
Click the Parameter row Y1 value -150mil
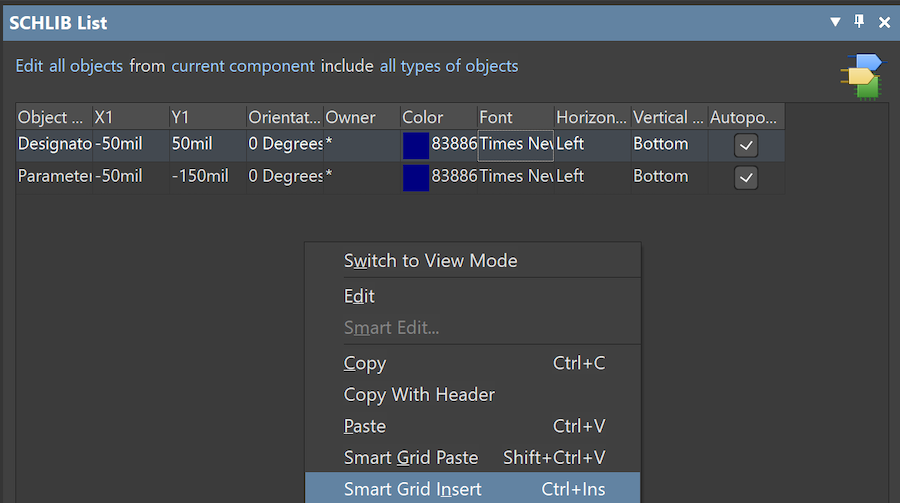[208, 176]
